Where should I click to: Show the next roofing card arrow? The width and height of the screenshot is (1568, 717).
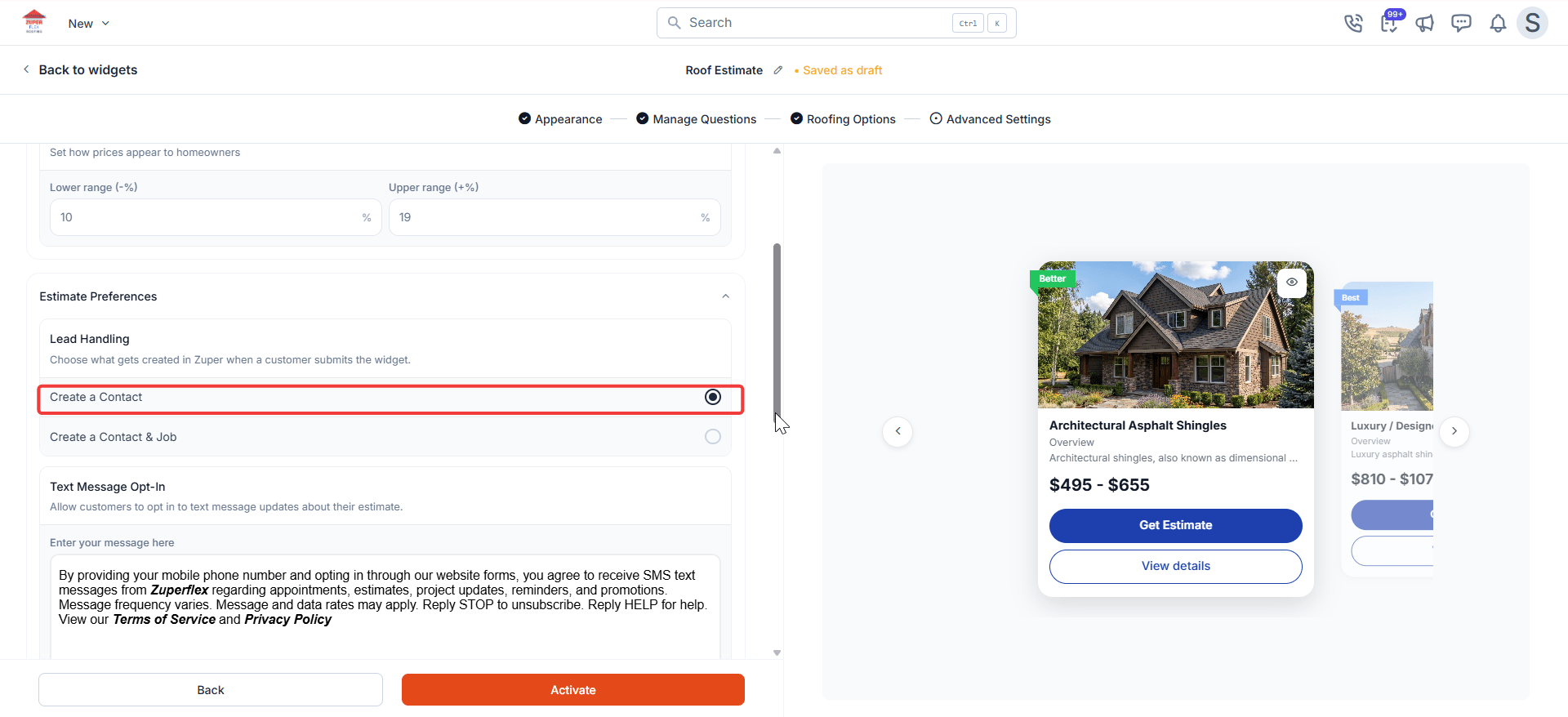click(x=1454, y=431)
